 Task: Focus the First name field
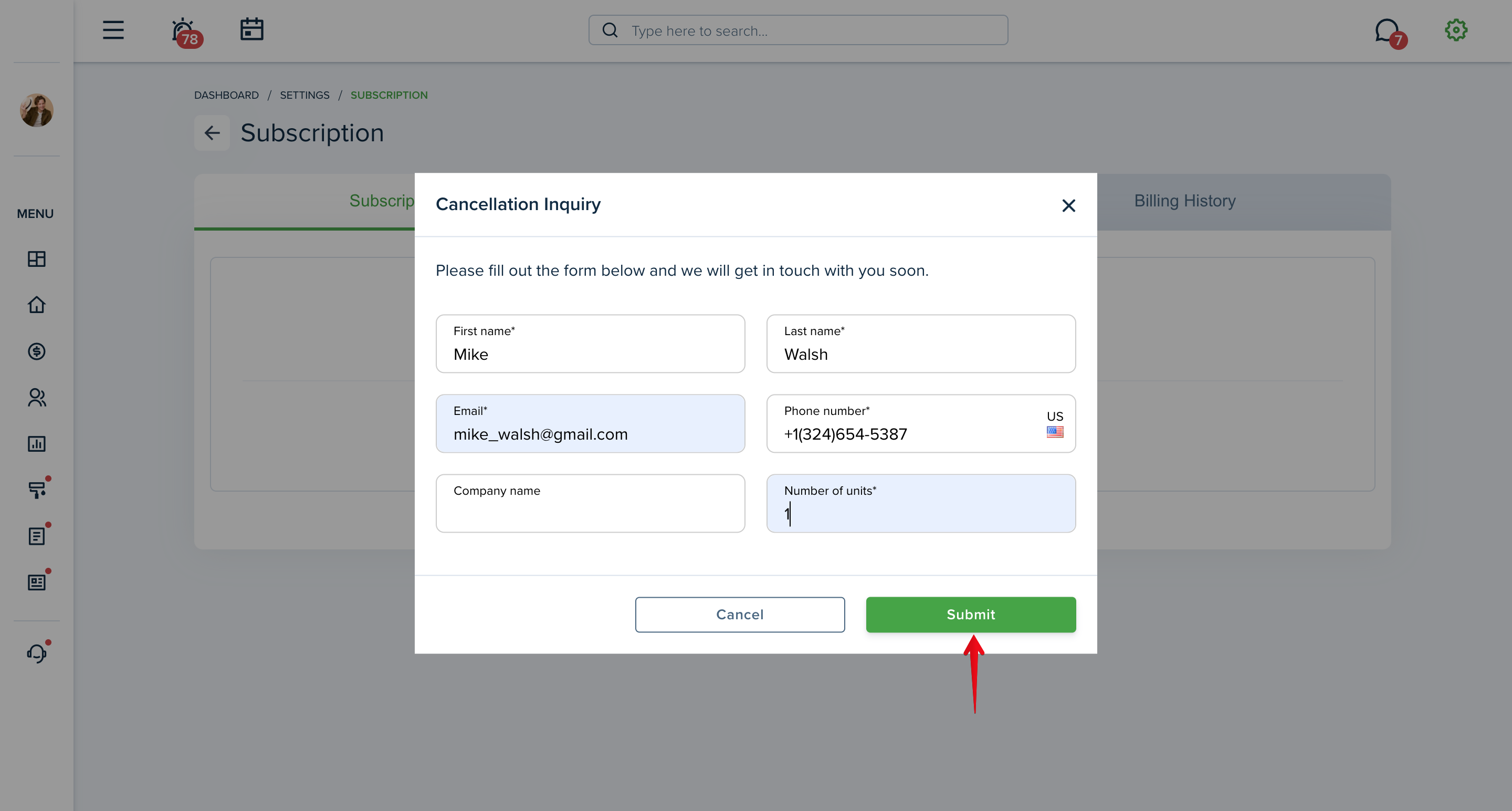(x=590, y=344)
